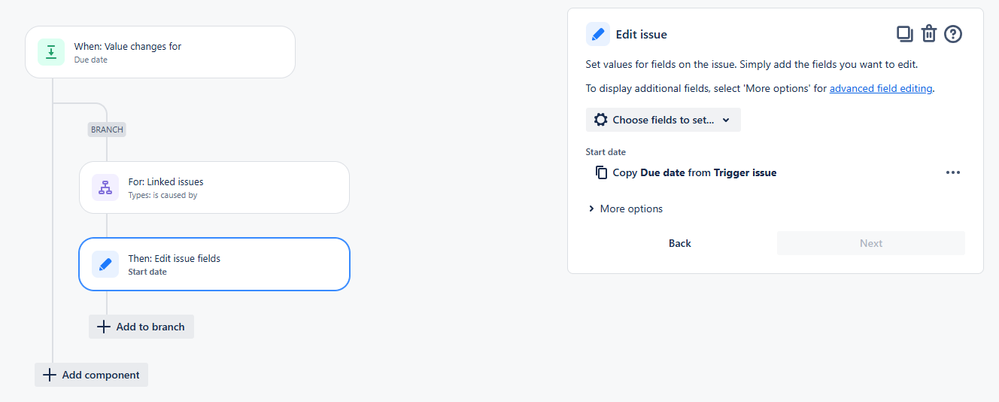Viewport: 999px width, 402px height.
Task: Click Add to branch
Action: [141, 327]
